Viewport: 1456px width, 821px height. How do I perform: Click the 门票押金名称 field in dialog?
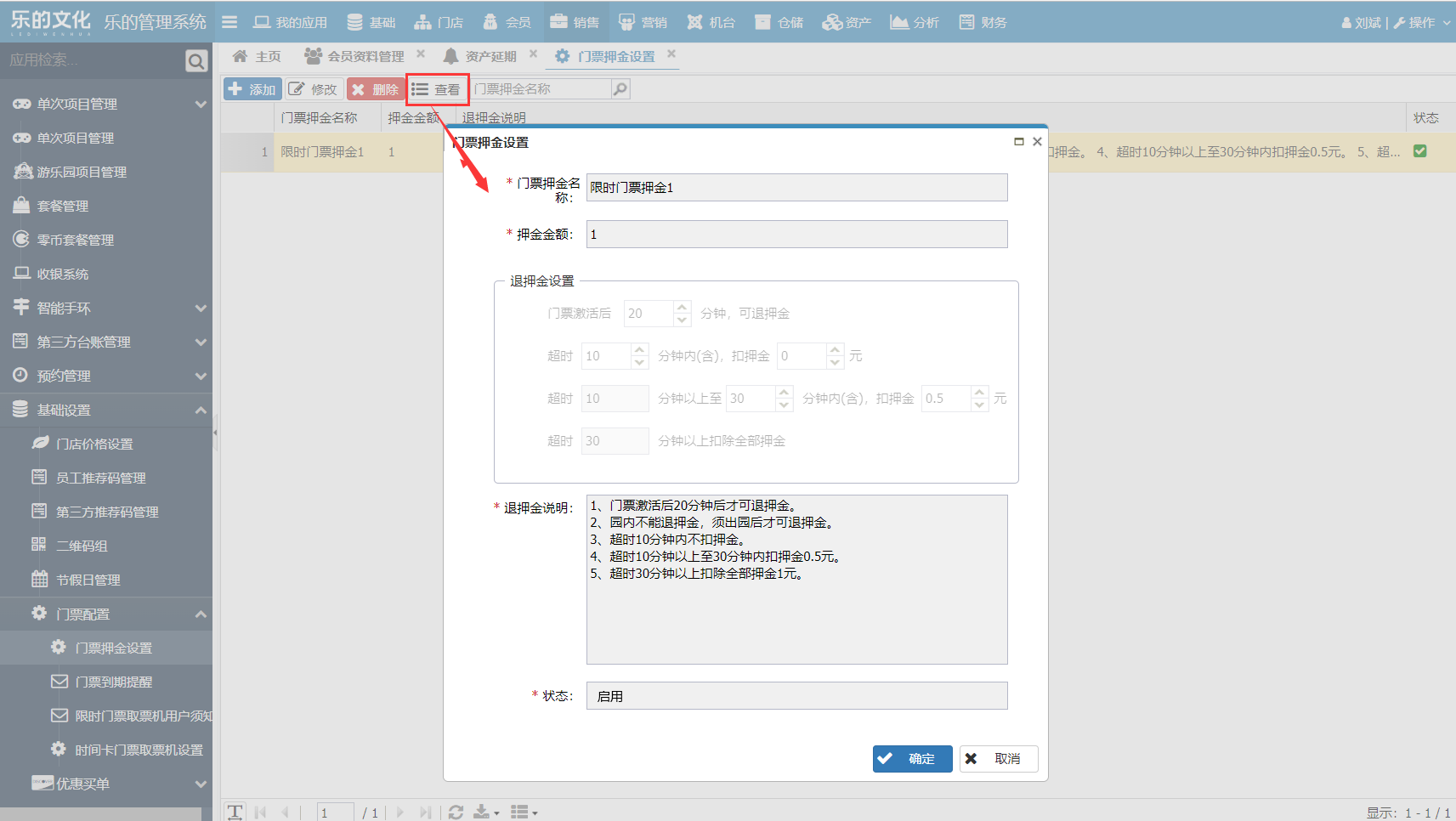click(x=796, y=188)
